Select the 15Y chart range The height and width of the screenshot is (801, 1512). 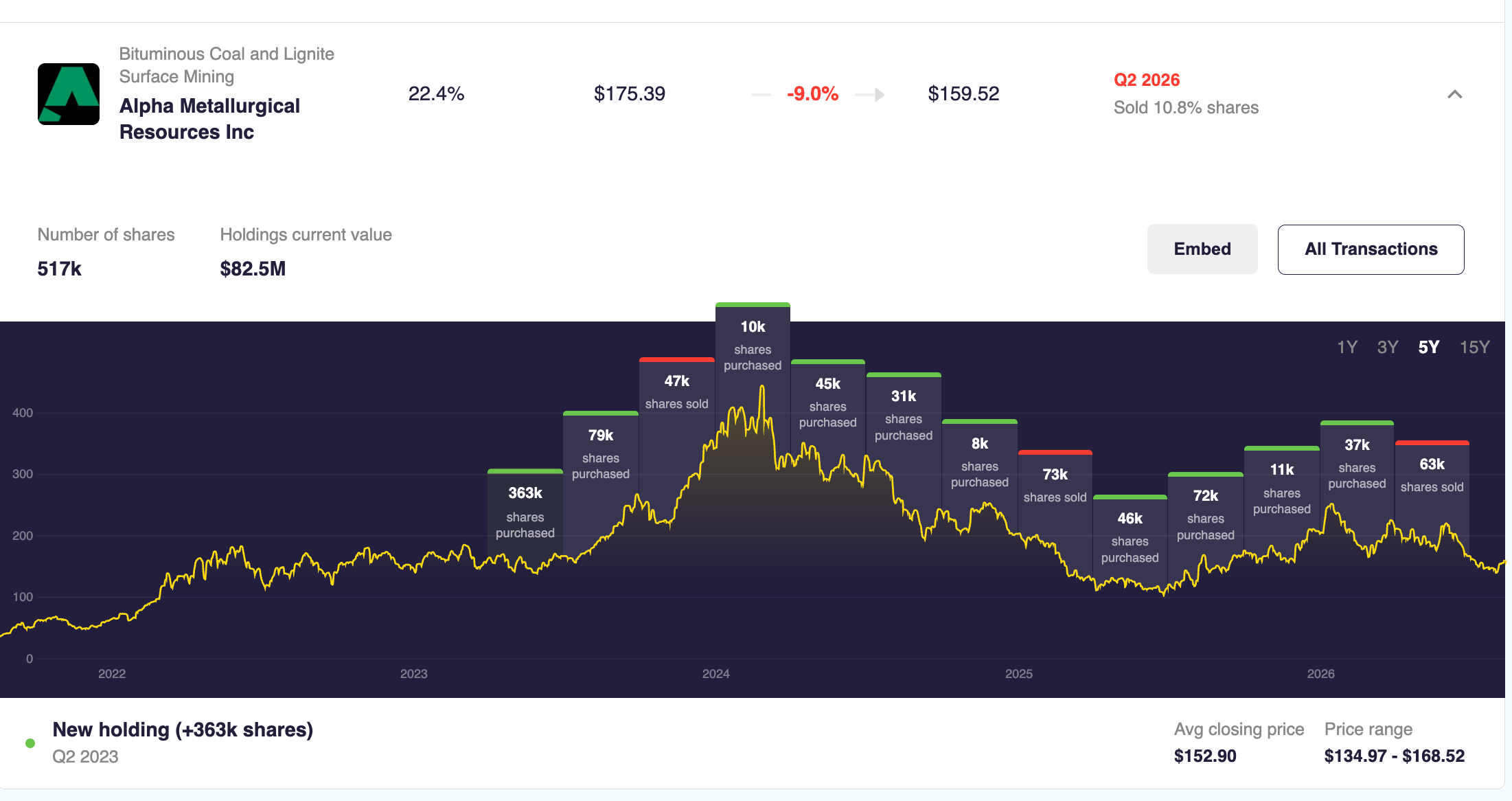click(1474, 347)
